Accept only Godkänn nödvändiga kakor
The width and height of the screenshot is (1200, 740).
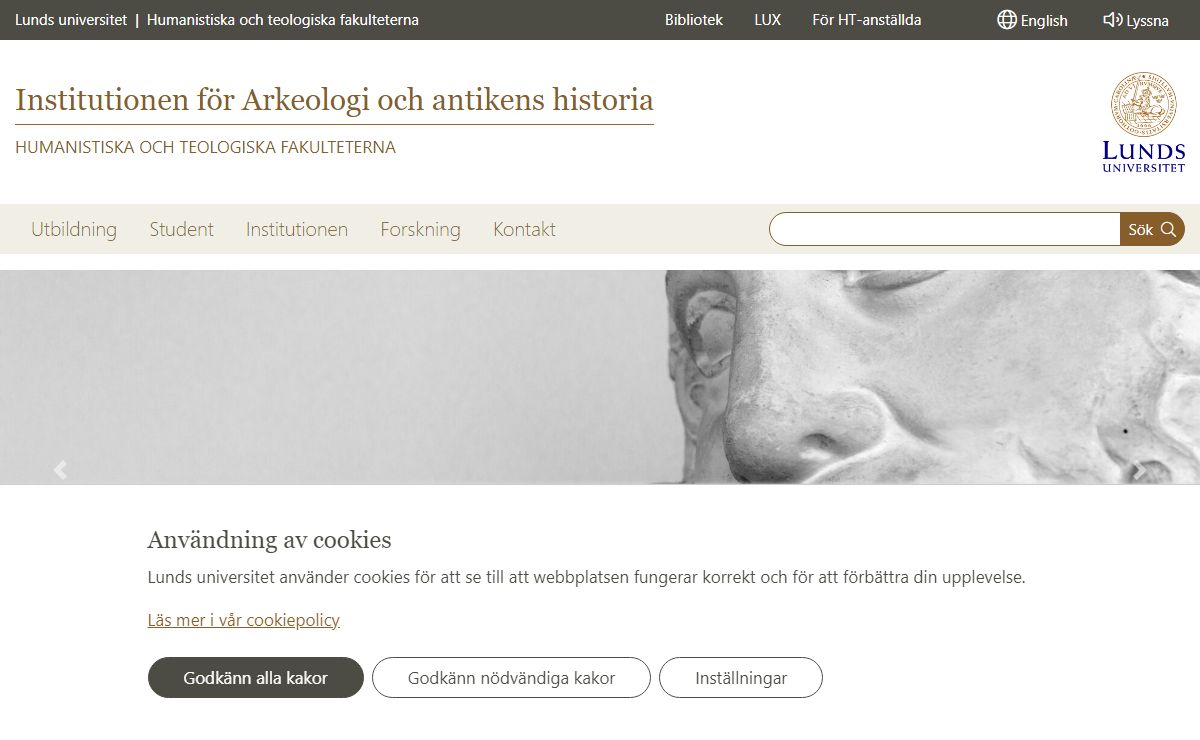[x=511, y=678]
